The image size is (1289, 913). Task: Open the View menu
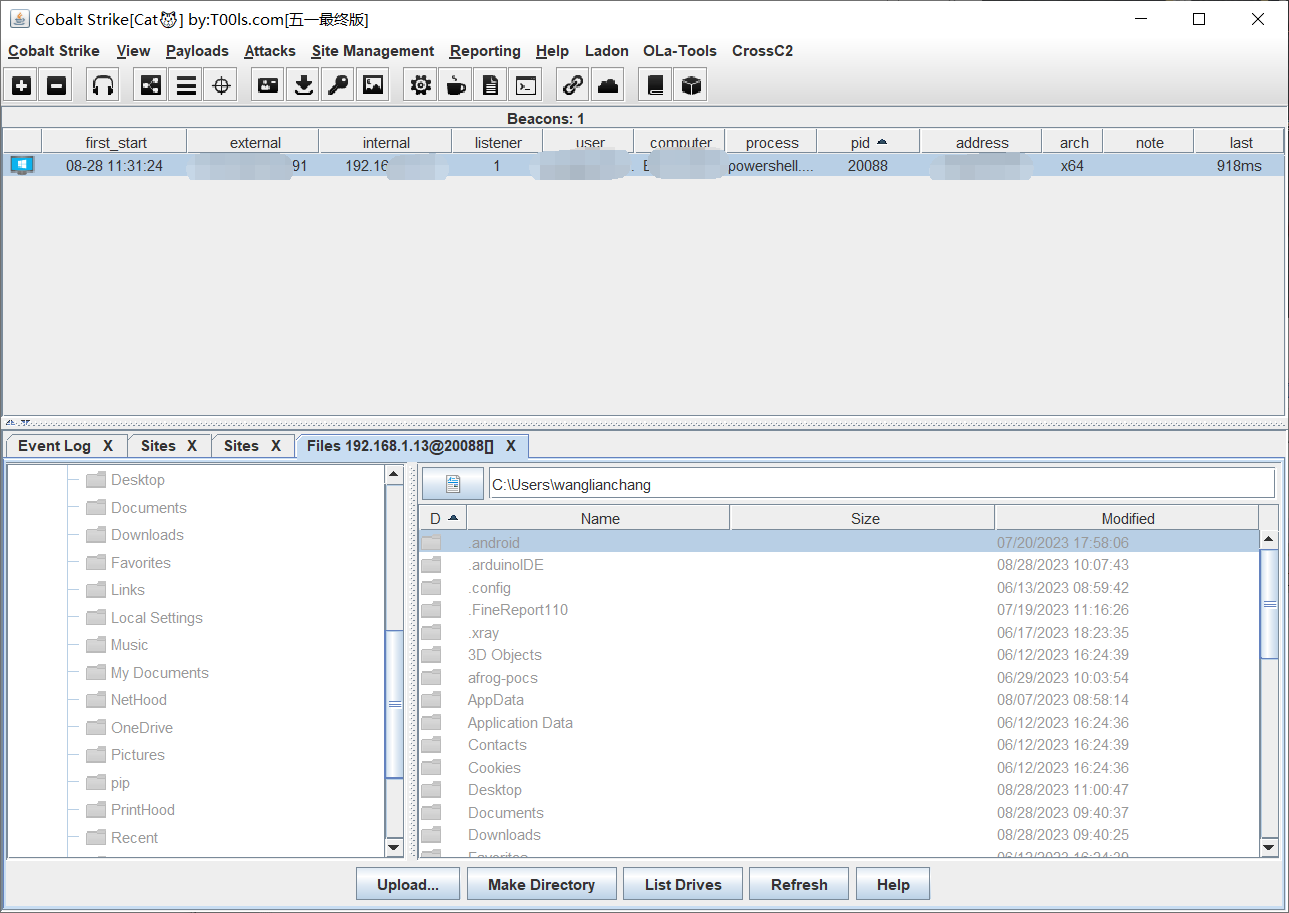coord(133,51)
